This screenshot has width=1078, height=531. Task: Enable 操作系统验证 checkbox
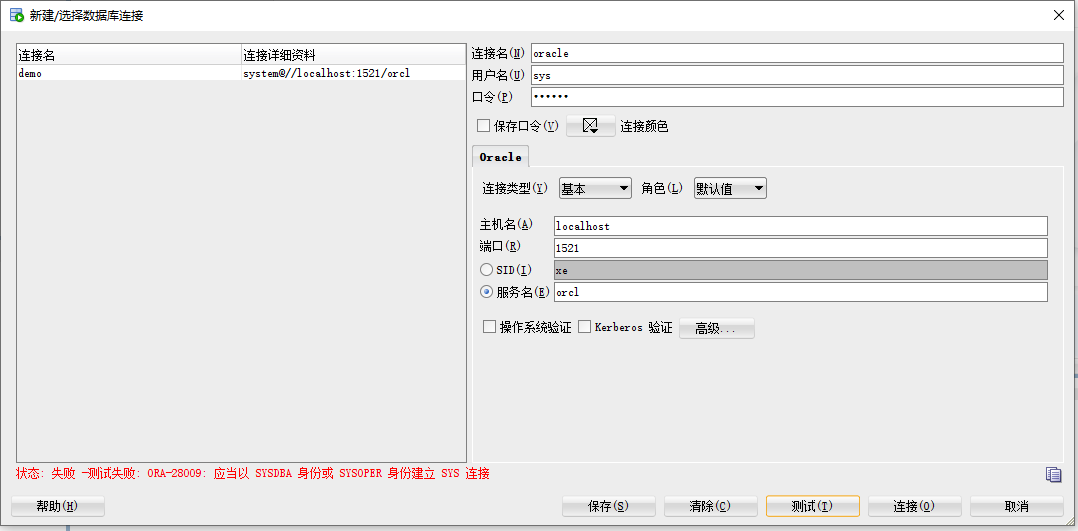tap(490, 327)
